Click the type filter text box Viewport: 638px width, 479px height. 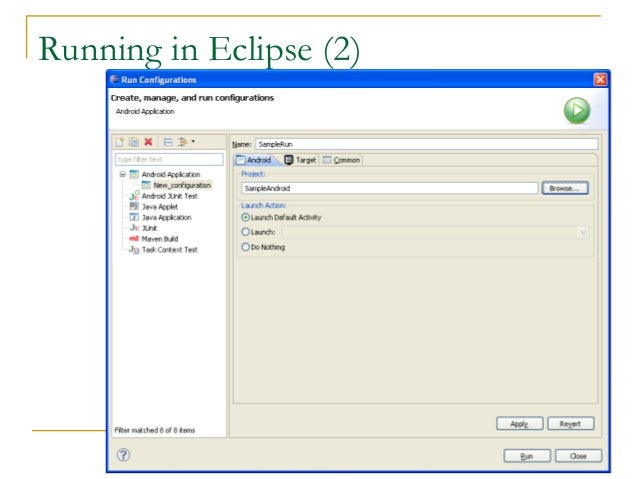click(x=169, y=159)
